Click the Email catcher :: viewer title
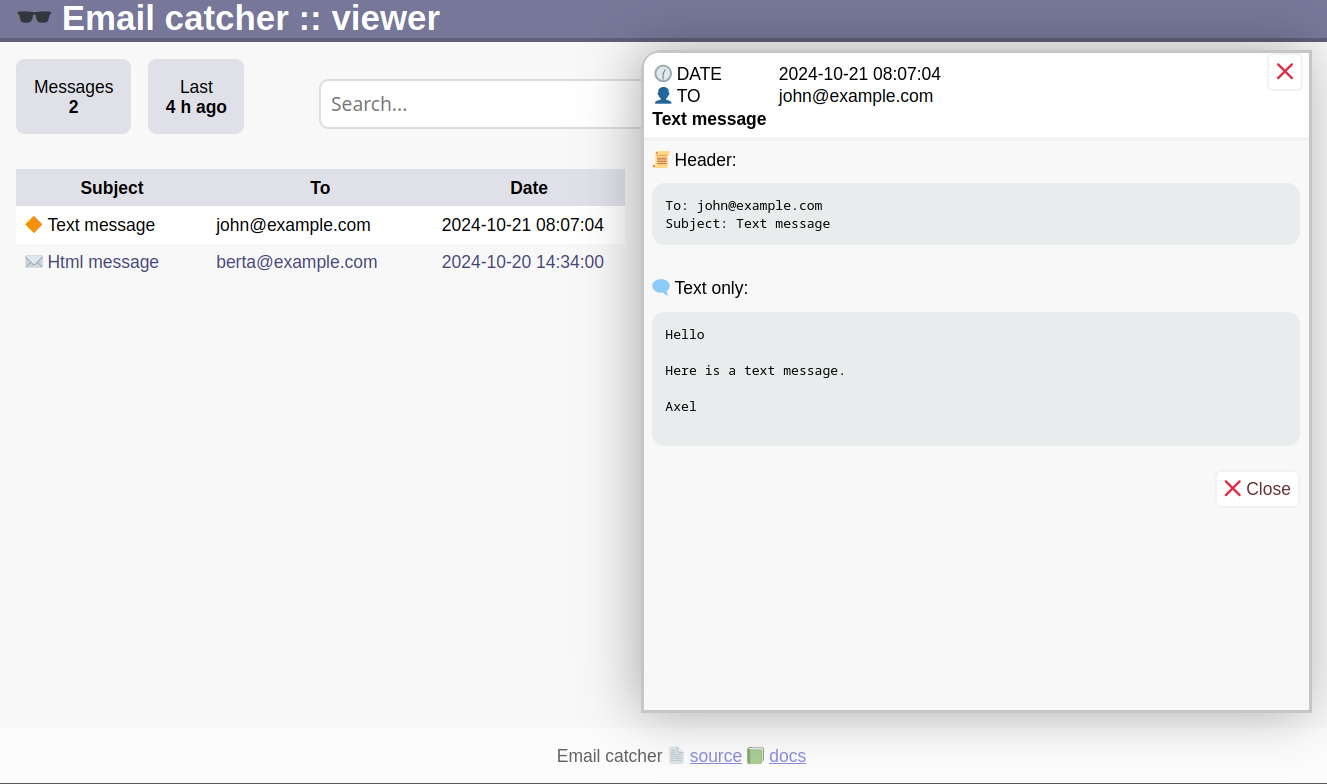Screen dimensions: 1327x784 tap(251, 18)
